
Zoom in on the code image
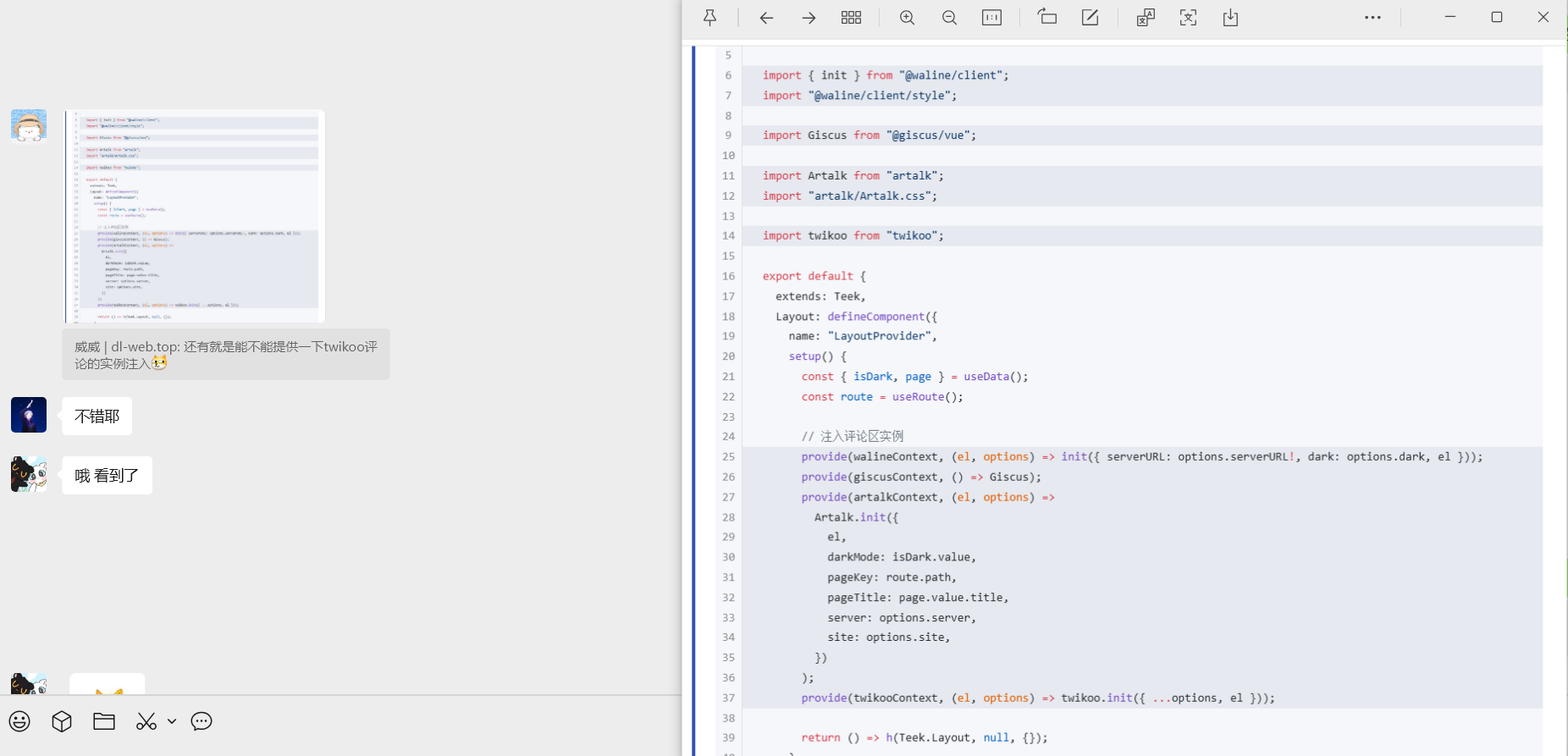click(x=907, y=18)
